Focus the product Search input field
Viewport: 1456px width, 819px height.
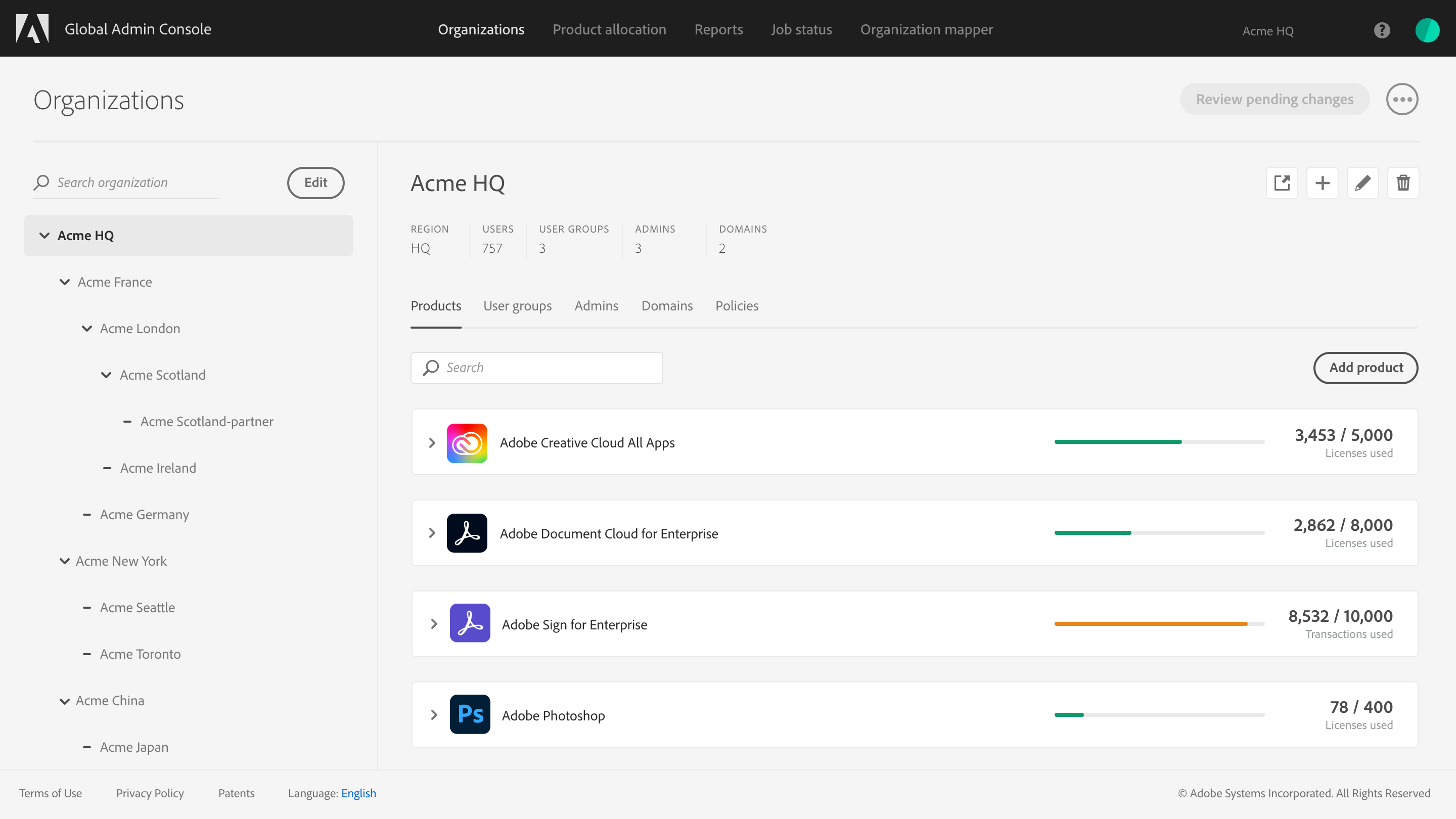click(536, 368)
